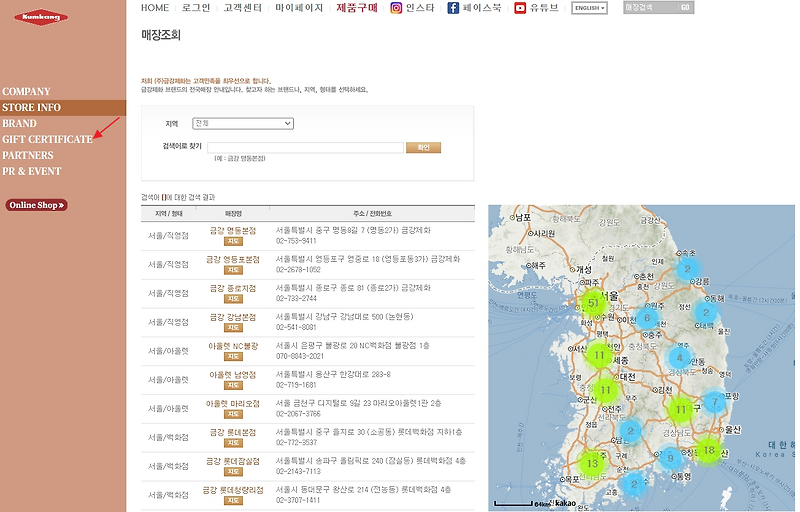Screen dimensions: 800x512
Task: Open the 금강 롯데잠실점 store link
Action: [x=233, y=461]
